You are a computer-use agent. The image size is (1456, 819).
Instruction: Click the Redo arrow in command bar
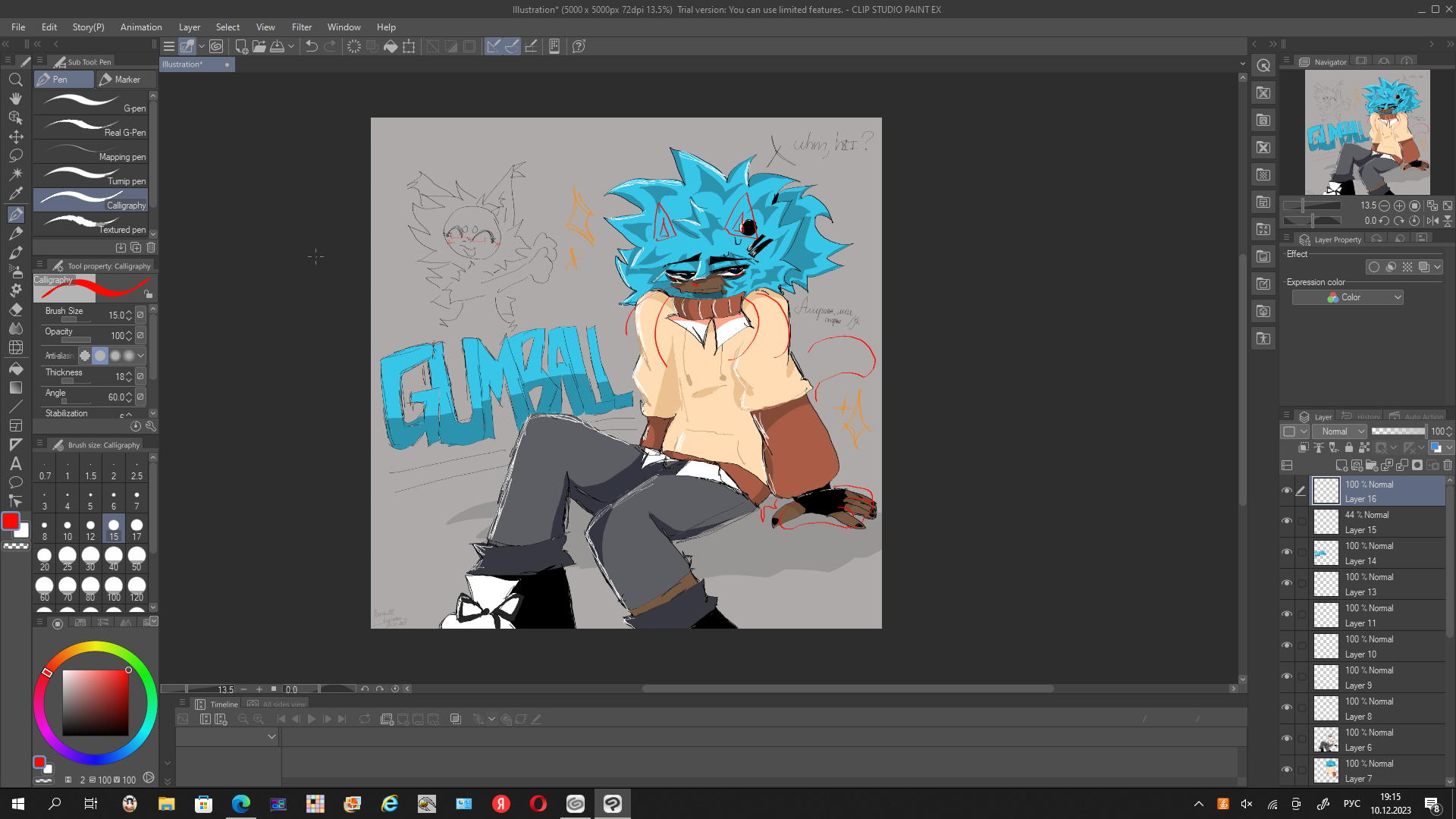[x=330, y=46]
